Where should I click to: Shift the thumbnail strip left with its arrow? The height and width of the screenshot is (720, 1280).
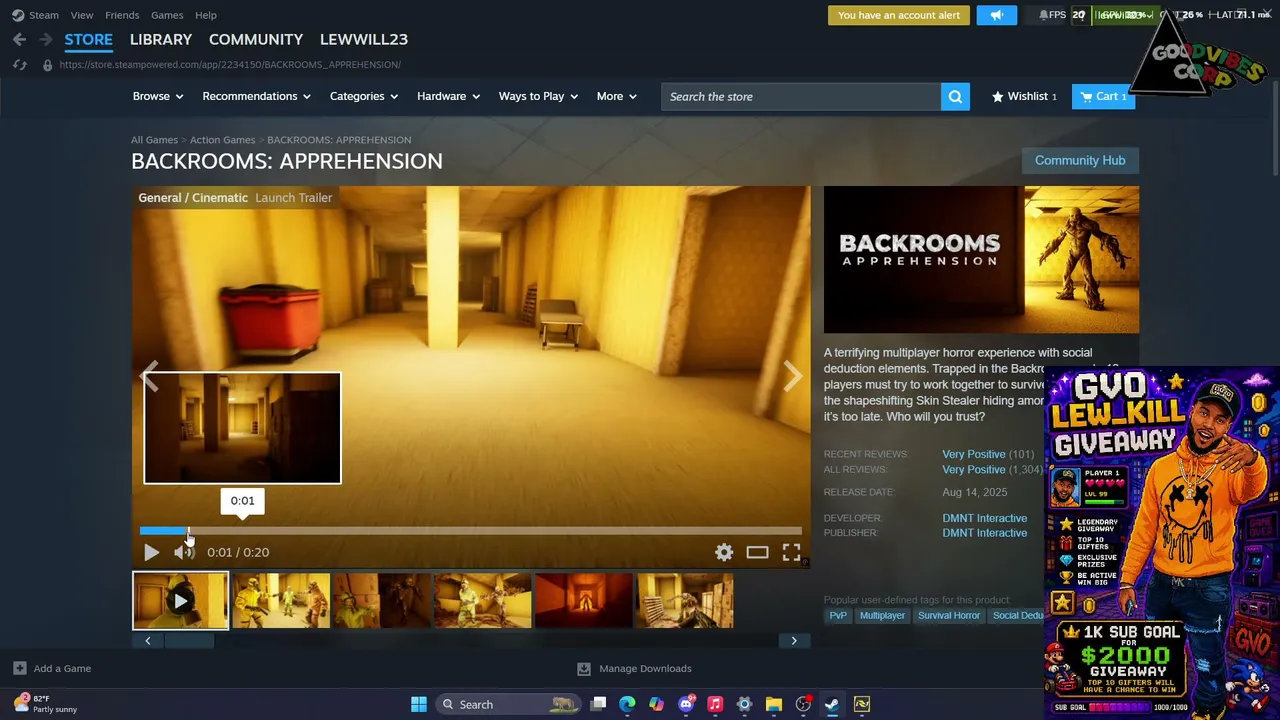tap(148, 641)
